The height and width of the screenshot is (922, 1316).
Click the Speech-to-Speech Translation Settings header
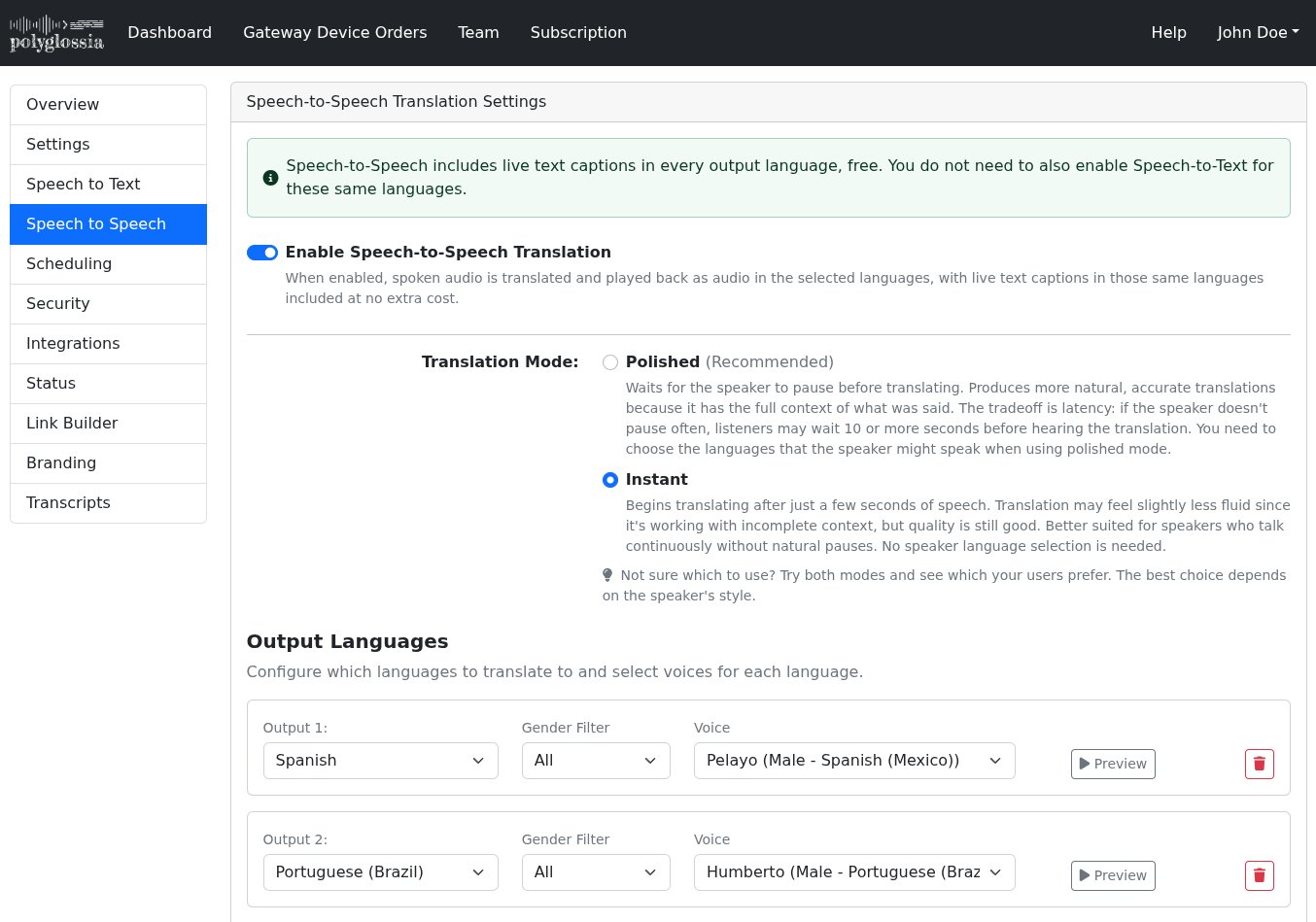(x=397, y=102)
